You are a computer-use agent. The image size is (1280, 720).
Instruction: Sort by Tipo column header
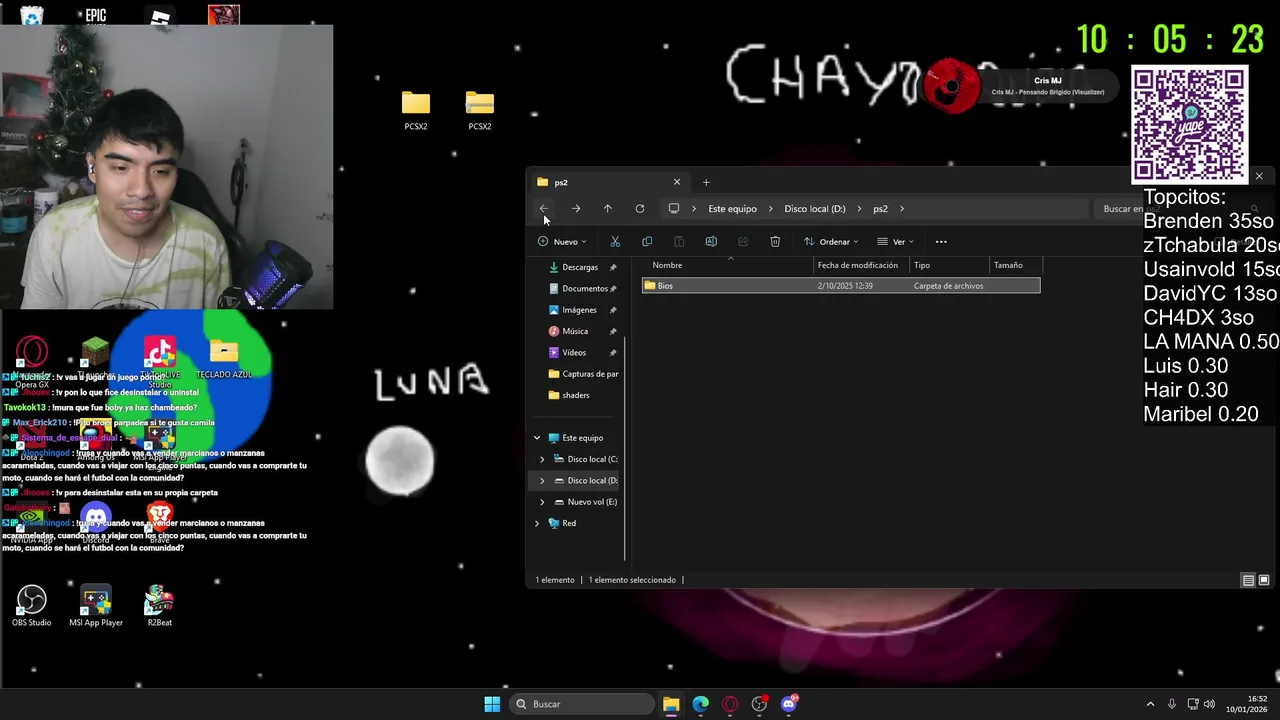pyautogui.click(x=949, y=265)
